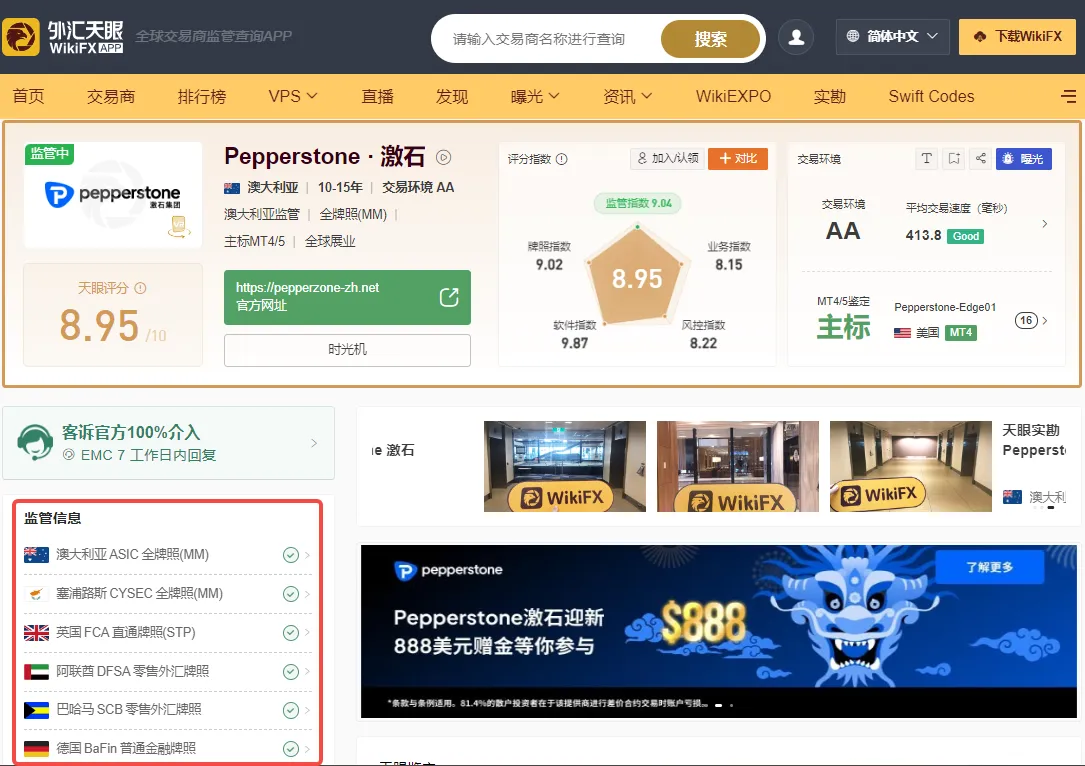Screen dimensions: 1085x766
Task: Open the user account profile icon
Action: click(796, 37)
